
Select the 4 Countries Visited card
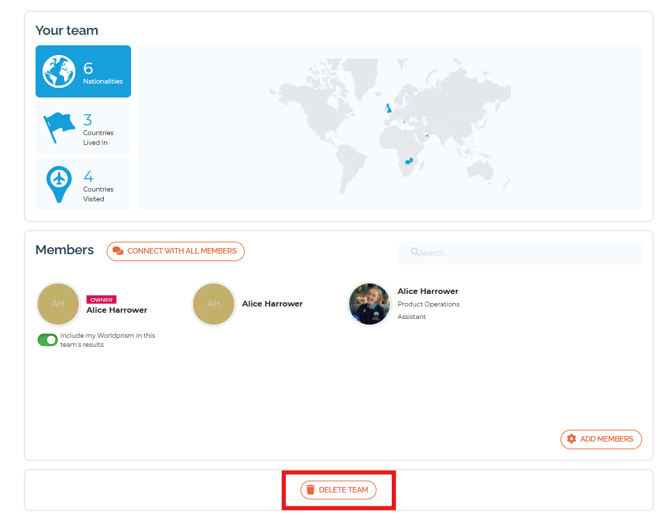pos(83,184)
